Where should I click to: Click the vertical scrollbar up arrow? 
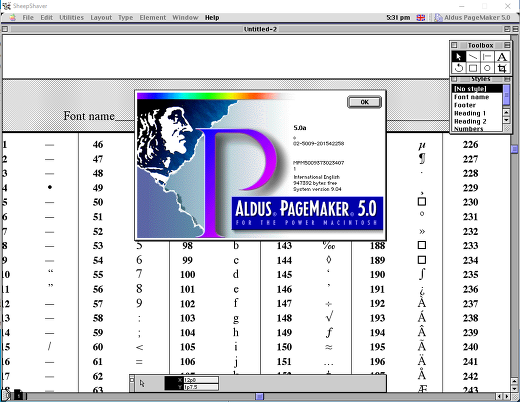point(515,381)
